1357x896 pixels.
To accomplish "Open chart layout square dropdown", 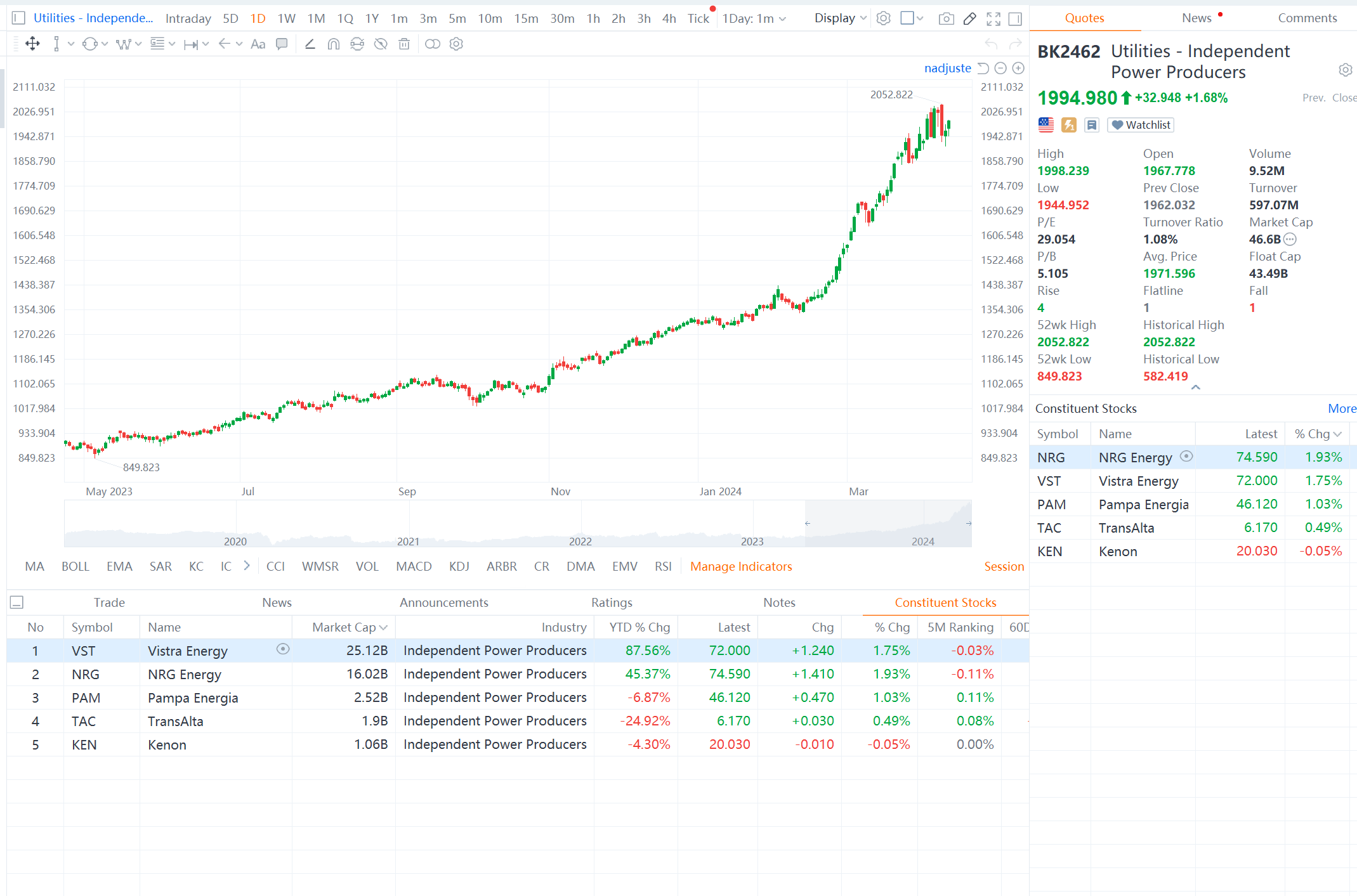I will click(912, 18).
